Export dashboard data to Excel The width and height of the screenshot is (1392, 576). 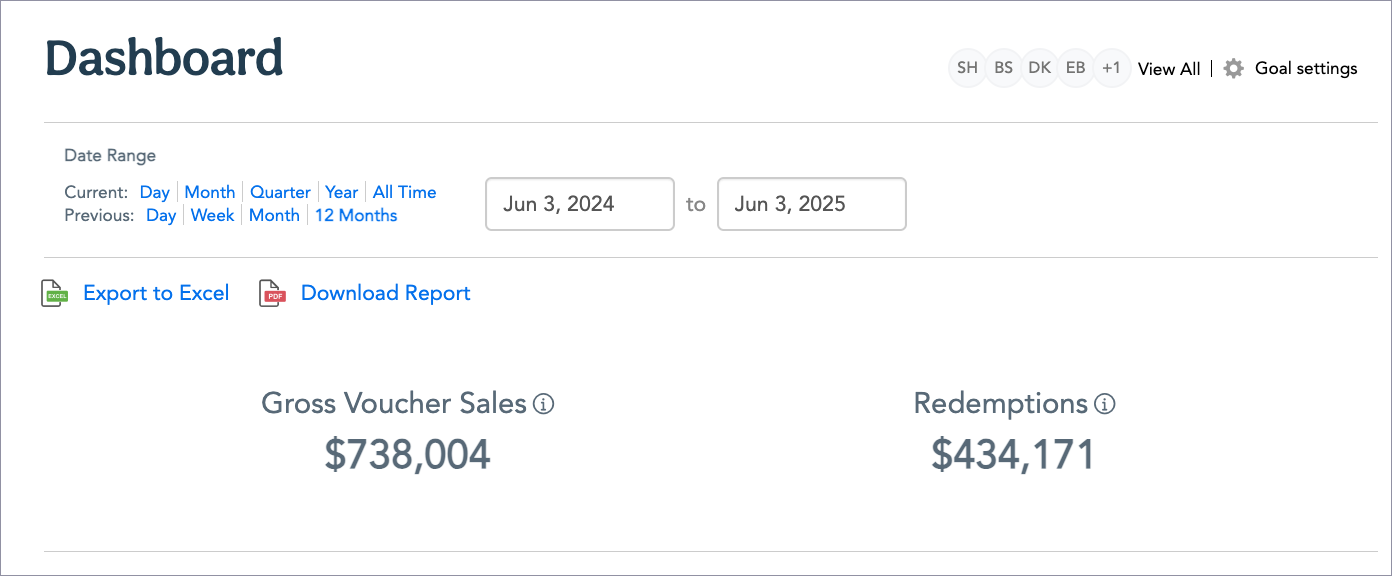[x=156, y=293]
